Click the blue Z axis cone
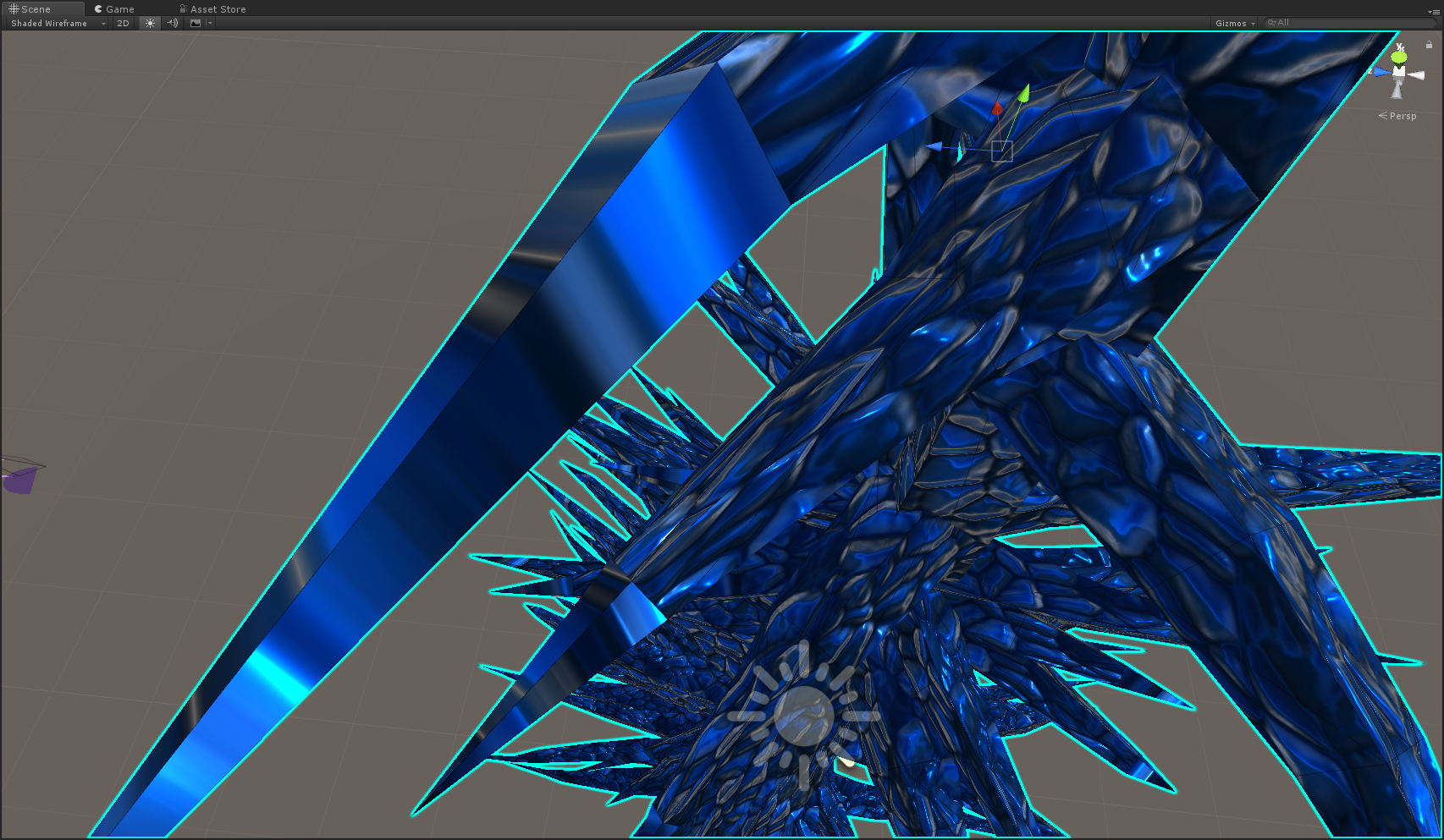Screen dimensions: 1444x840 [x=1381, y=72]
